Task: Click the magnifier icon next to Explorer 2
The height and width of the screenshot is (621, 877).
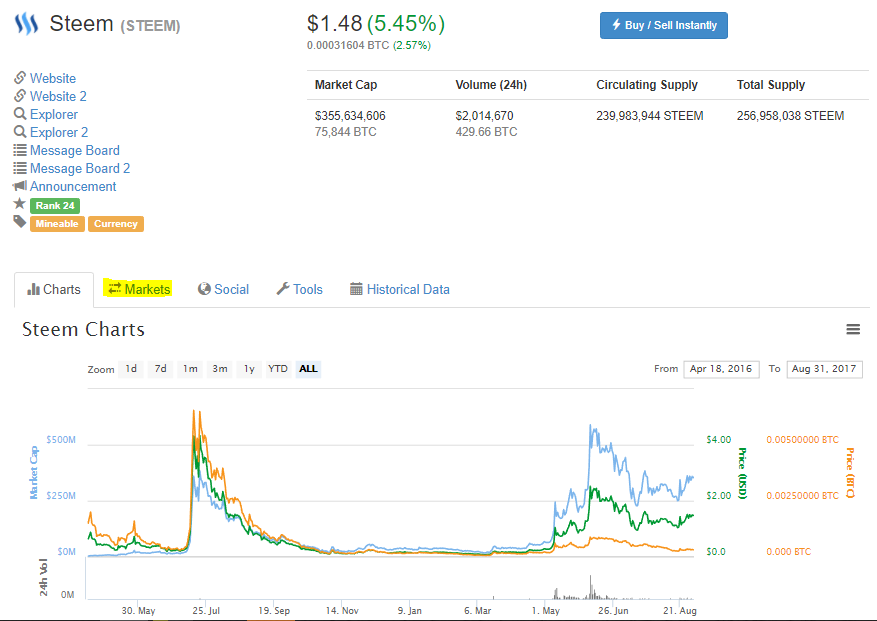Action: [x=20, y=132]
